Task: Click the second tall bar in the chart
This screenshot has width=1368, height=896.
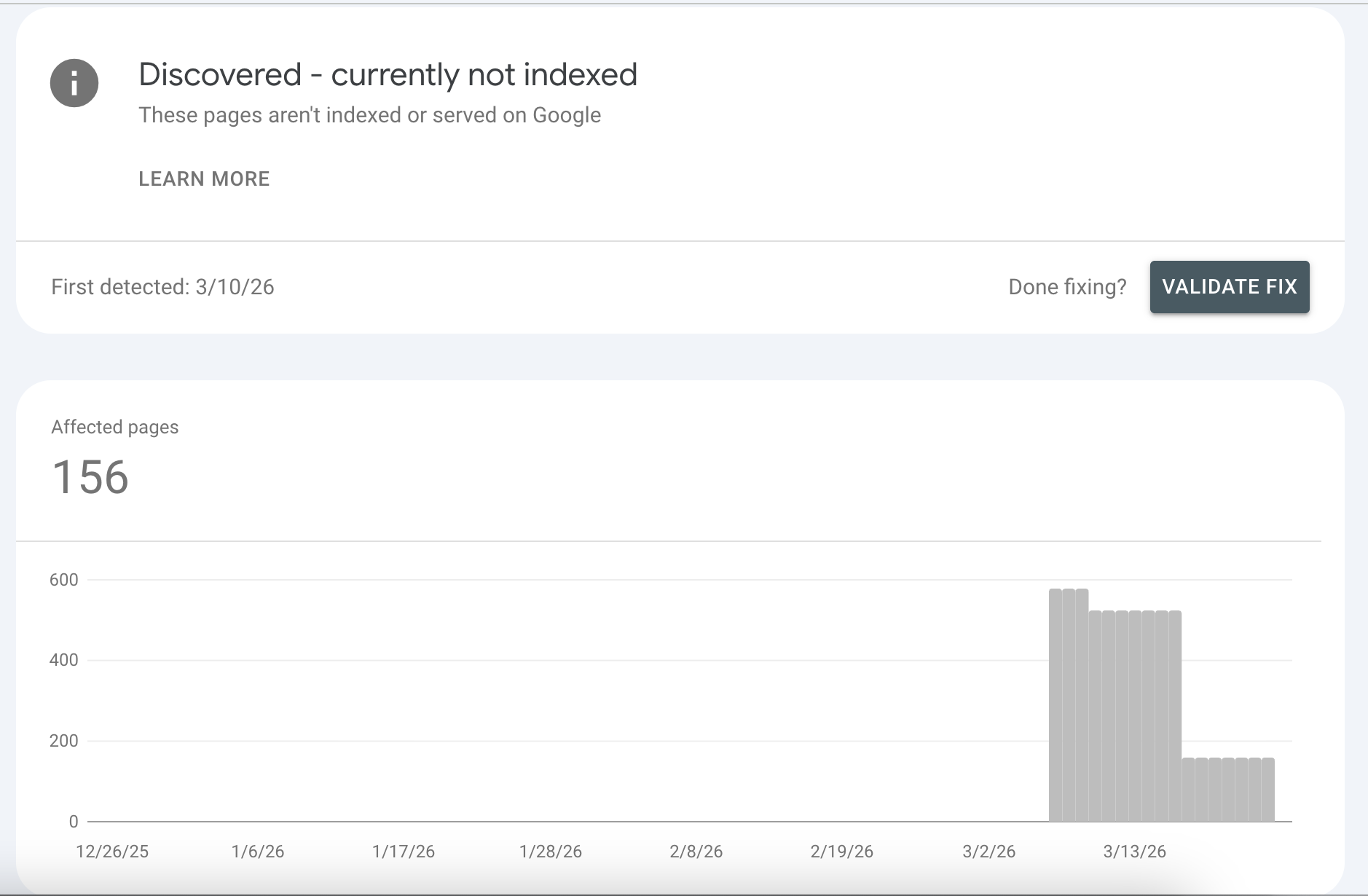Action: click(1069, 699)
